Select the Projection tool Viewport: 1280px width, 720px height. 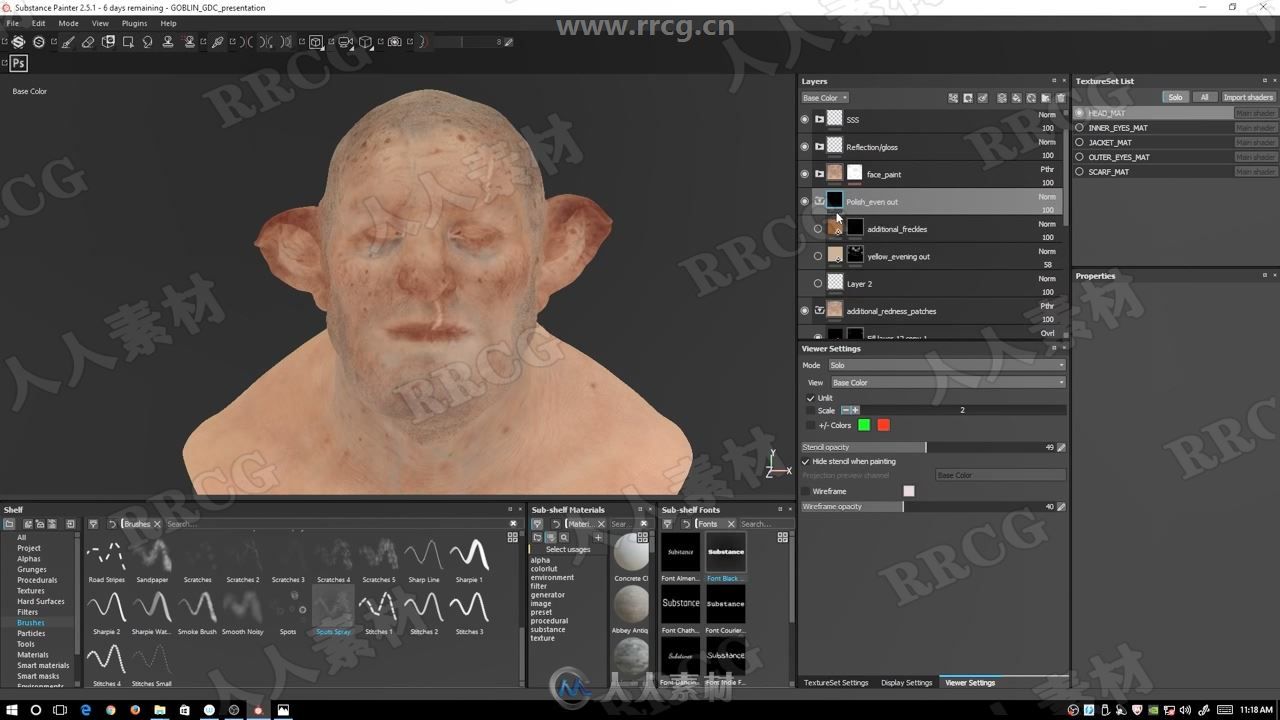point(108,42)
